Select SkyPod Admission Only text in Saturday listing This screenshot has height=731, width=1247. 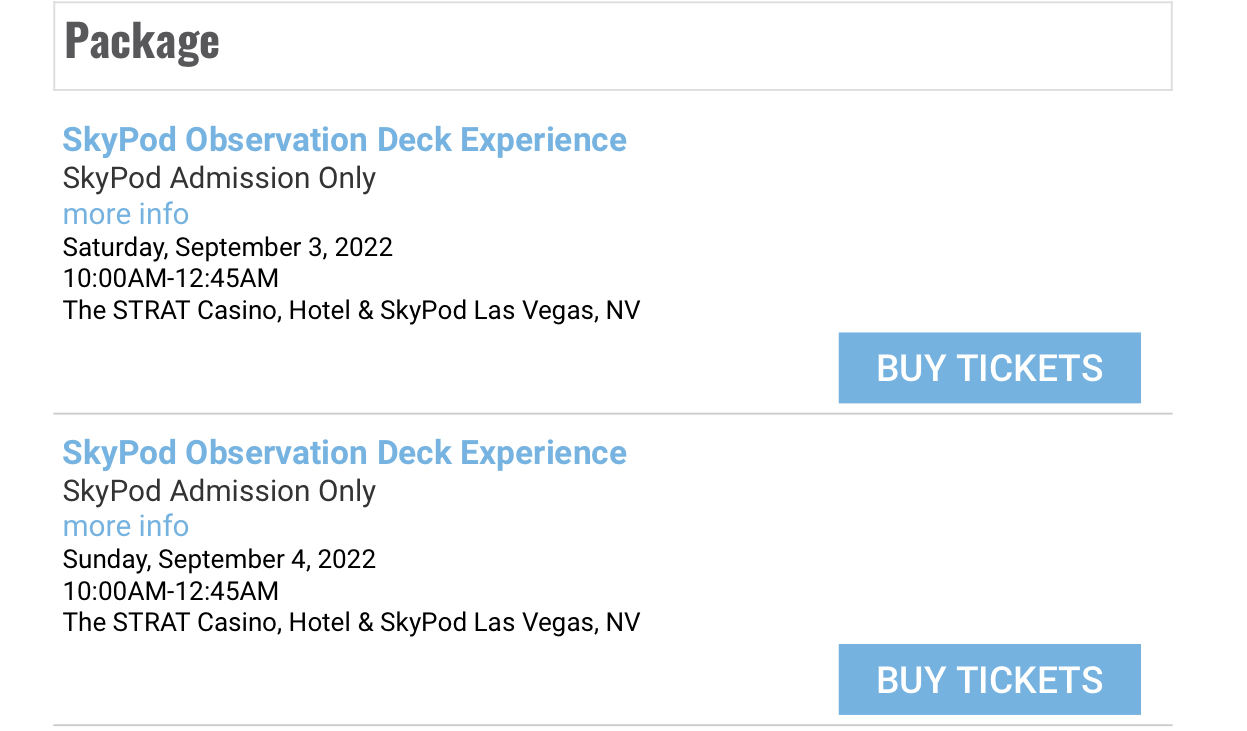click(x=219, y=179)
